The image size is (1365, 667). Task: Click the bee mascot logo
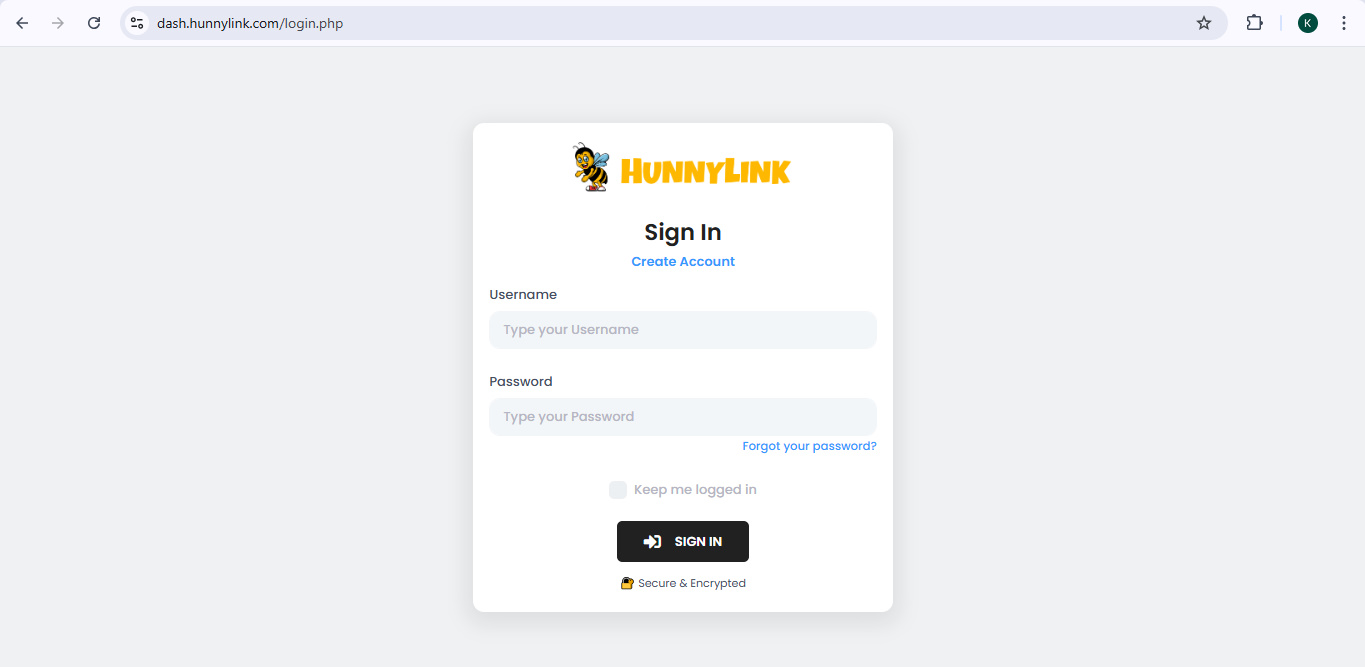pos(590,167)
